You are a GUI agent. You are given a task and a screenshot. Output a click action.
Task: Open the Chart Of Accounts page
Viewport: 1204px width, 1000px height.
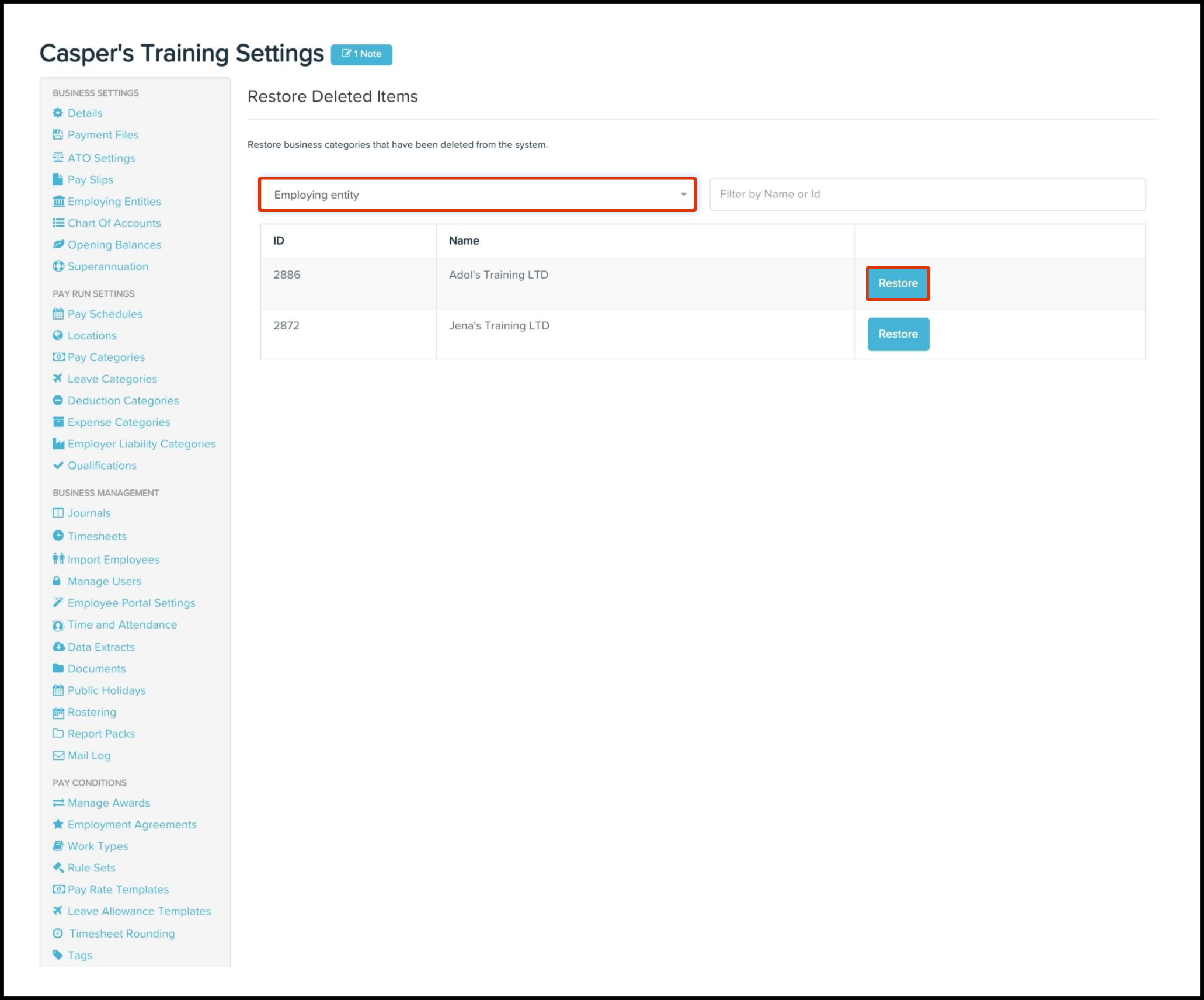[x=114, y=223]
